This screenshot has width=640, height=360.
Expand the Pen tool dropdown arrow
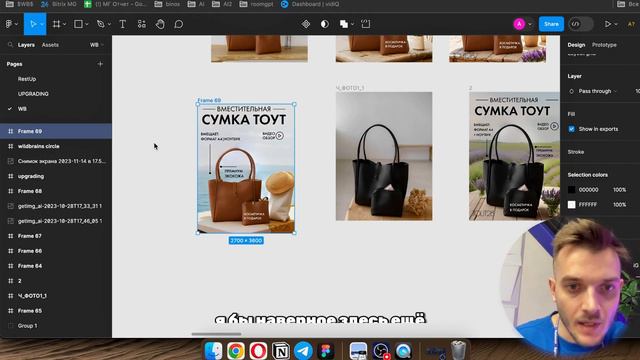pos(109,24)
